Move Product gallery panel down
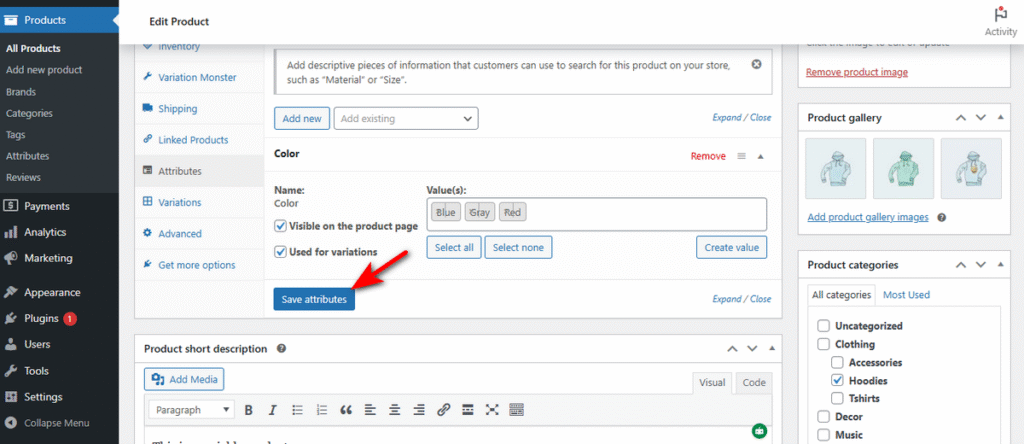Viewport: 1024px width, 444px height. click(981, 118)
